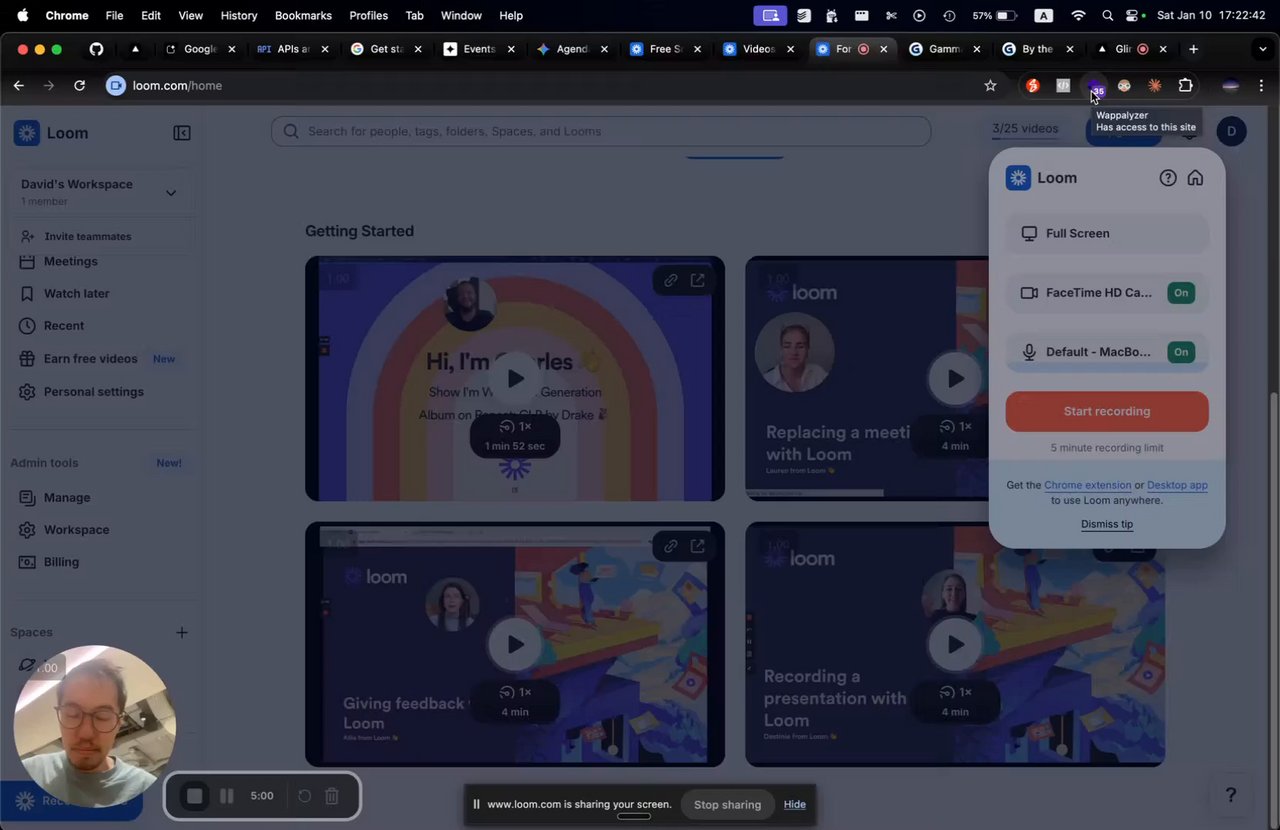Click the code brackets extension icon
Viewport: 1280px width, 830px height.
pyautogui.click(x=1063, y=86)
